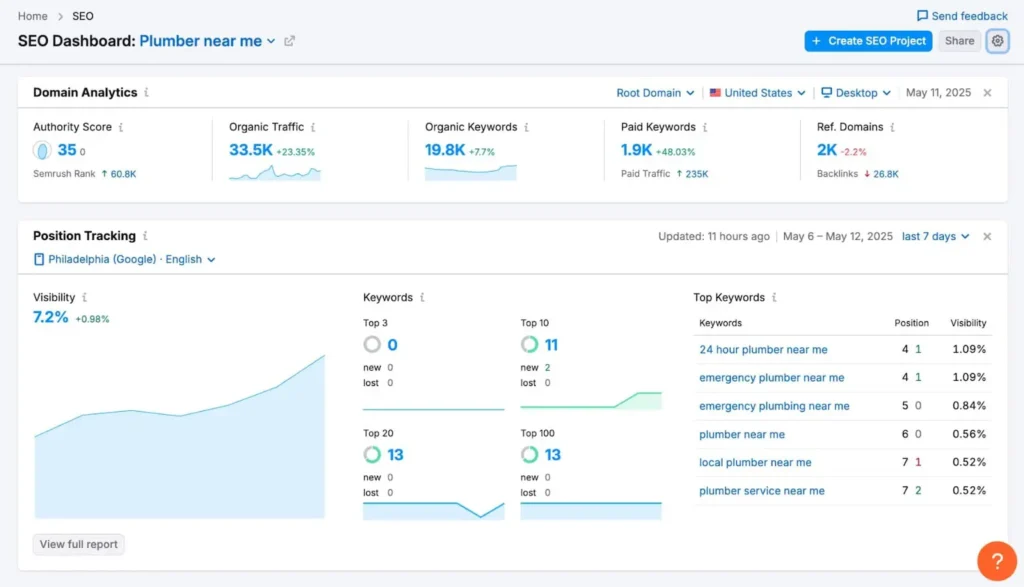Expand the Root Domain dropdown
Image resolution: width=1024 pixels, height=587 pixels.
point(655,93)
